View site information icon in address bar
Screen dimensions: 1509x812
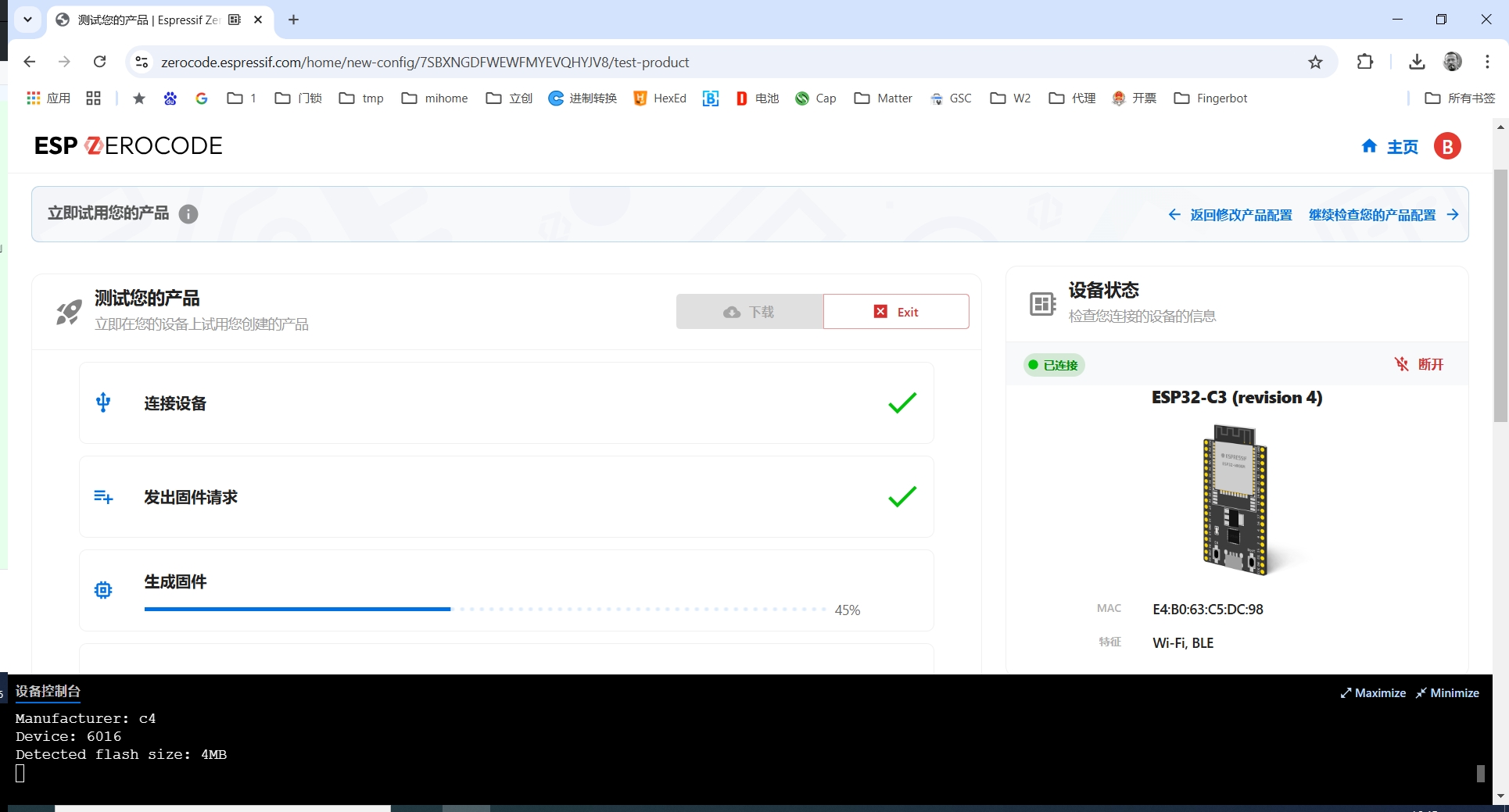(142, 62)
